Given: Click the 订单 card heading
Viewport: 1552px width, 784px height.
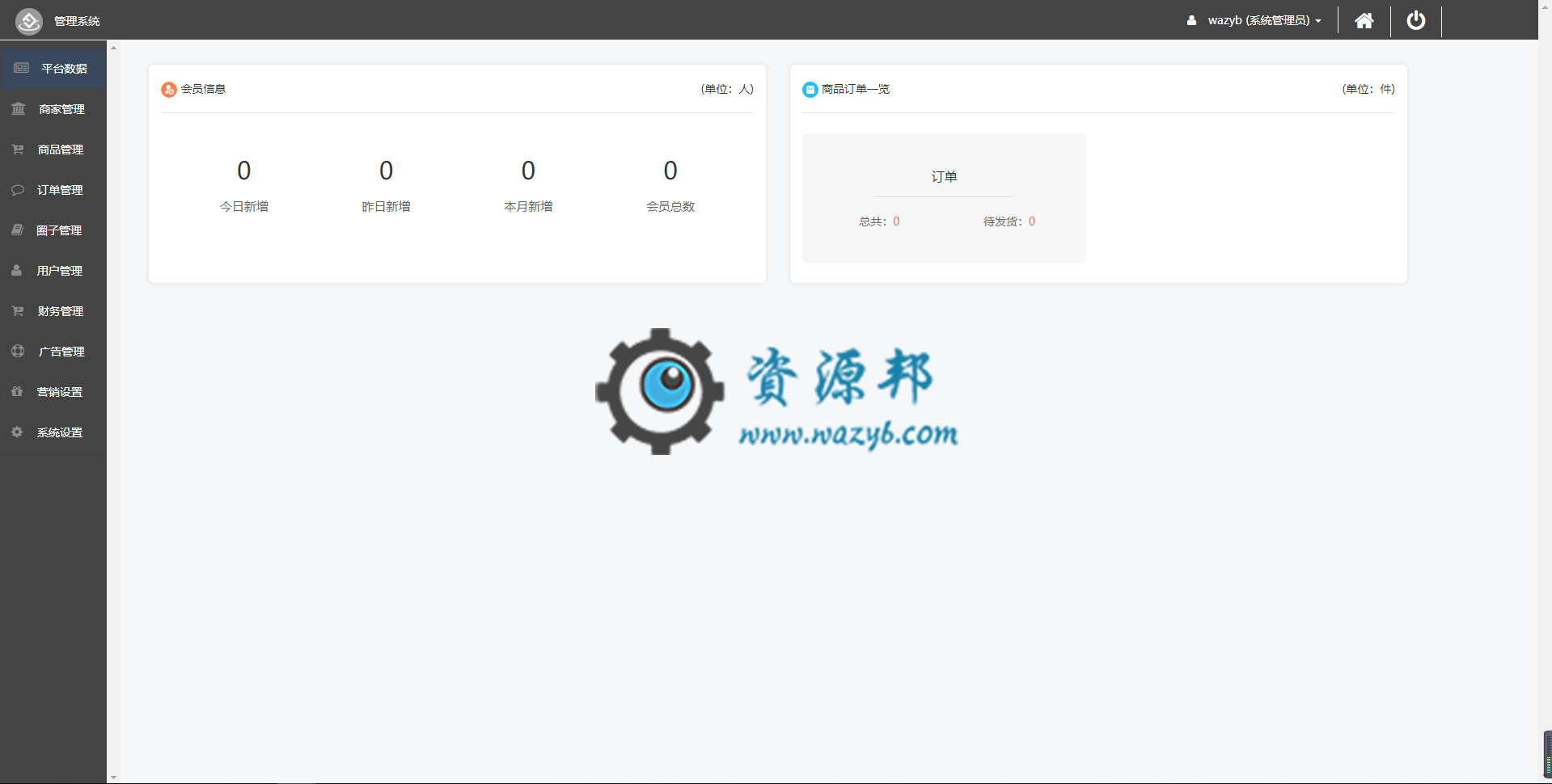Looking at the screenshot, I should pos(944,176).
